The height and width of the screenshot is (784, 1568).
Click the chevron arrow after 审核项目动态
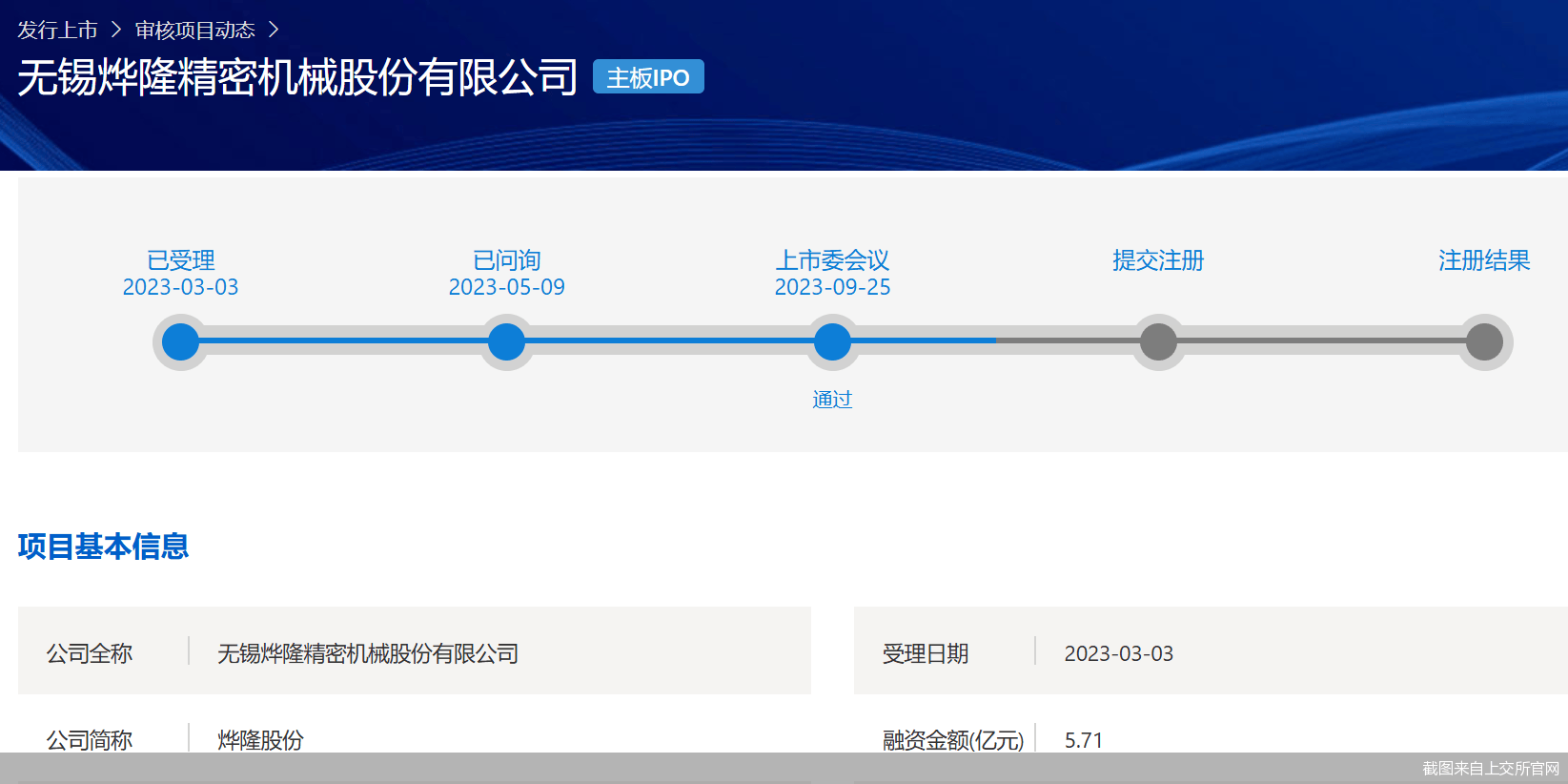click(x=274, y=31)
